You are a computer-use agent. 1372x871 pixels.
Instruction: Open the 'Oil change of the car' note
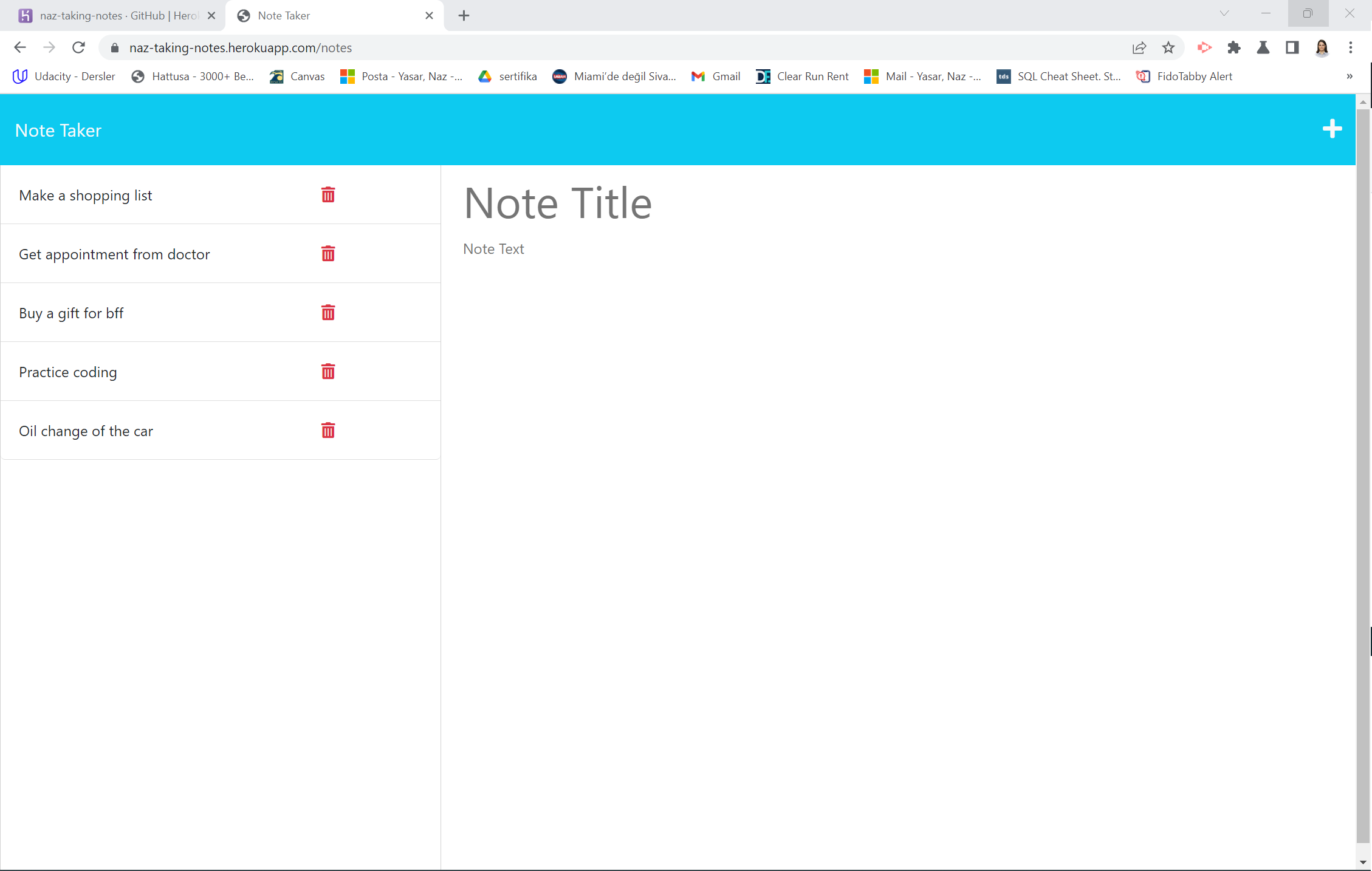(86, 431)
